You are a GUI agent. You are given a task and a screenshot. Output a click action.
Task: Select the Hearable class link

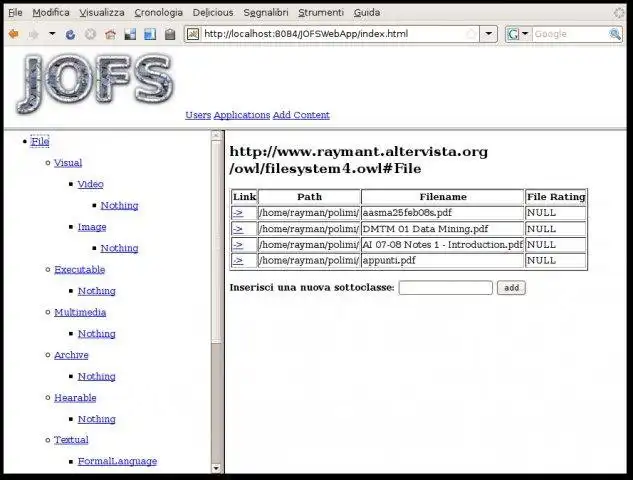coord(75,398)
